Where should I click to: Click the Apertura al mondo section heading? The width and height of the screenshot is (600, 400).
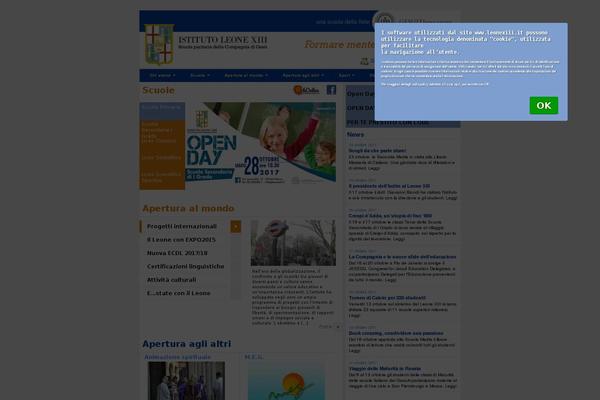click(x=188, y=209)
